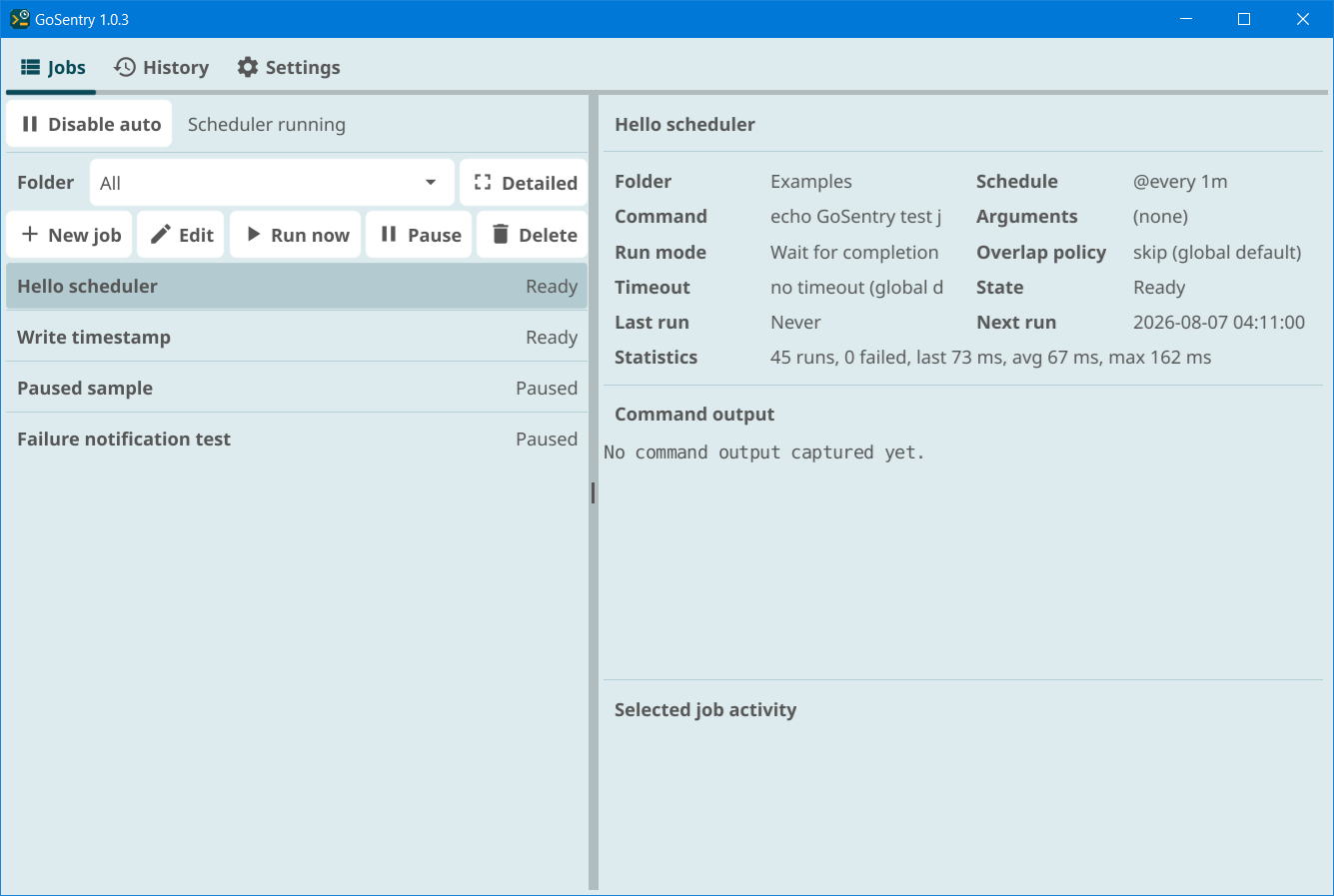The height and width of the screenshot is (896, 1334).
Task: Click the Next run value '2026-08-07 04:11:00'
Action: pos(1219,323)
